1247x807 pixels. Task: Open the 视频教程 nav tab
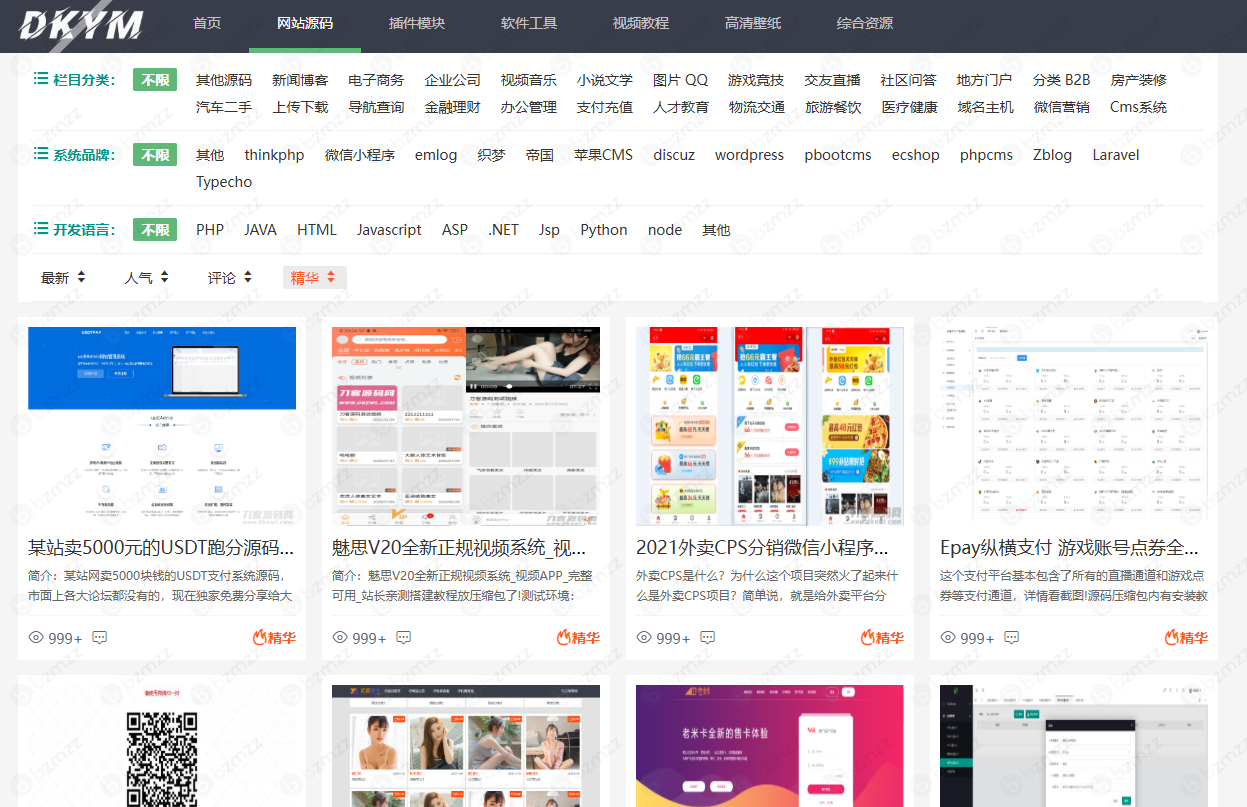point(641,23)
